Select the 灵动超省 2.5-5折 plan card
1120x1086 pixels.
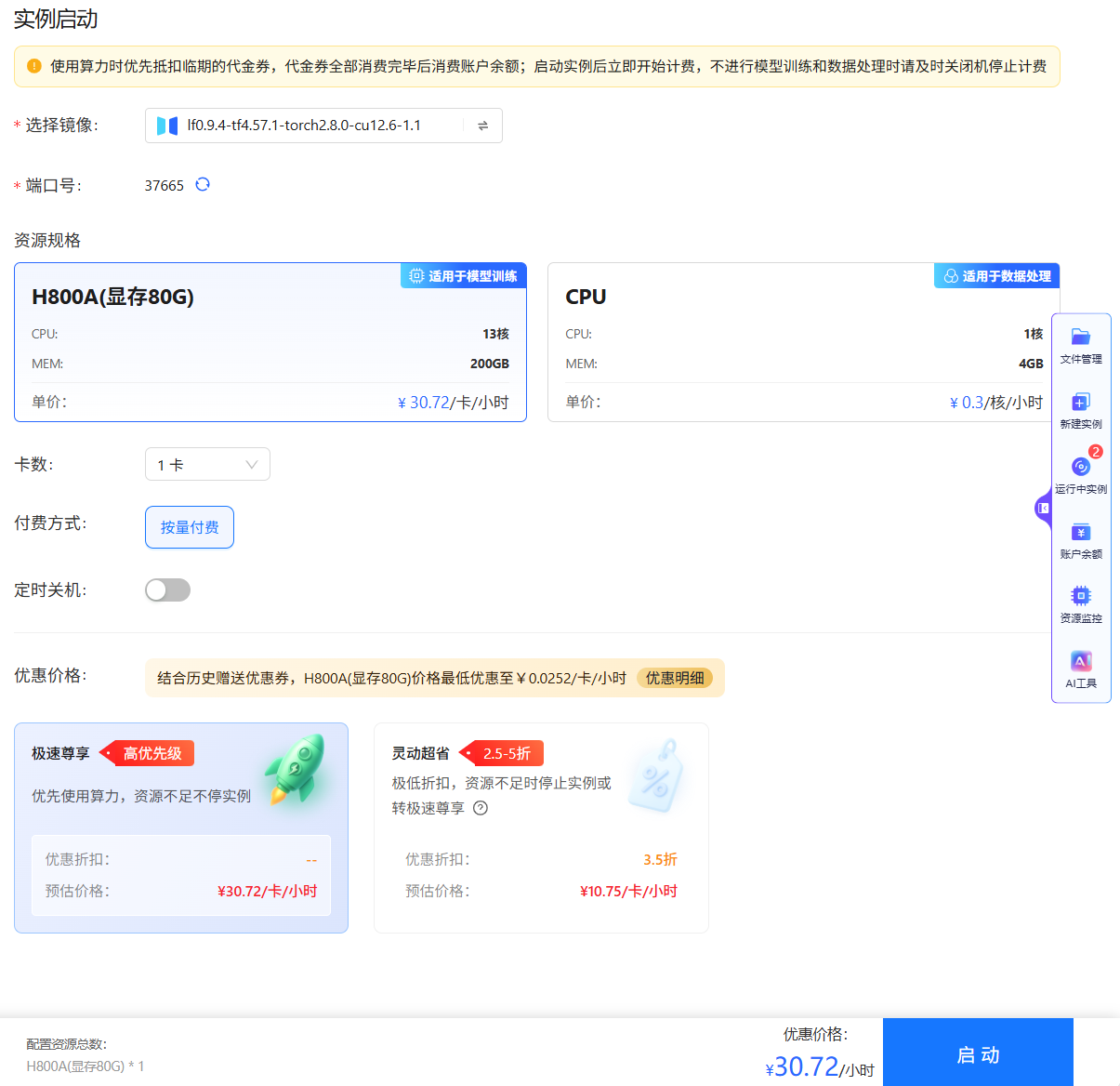click(x=542, y=828)
